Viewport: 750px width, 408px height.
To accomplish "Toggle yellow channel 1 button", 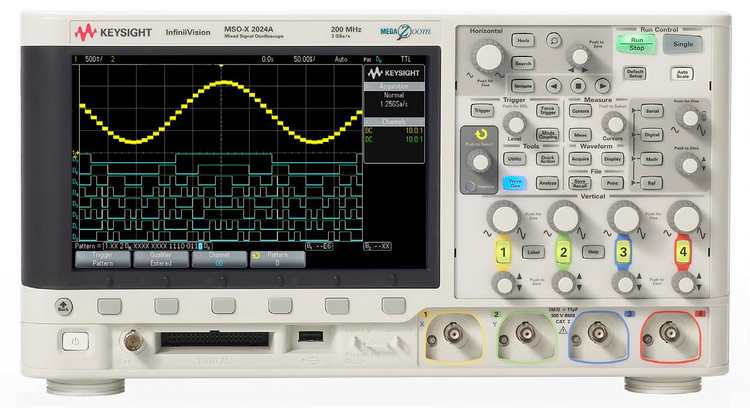I will pos(504,252).
